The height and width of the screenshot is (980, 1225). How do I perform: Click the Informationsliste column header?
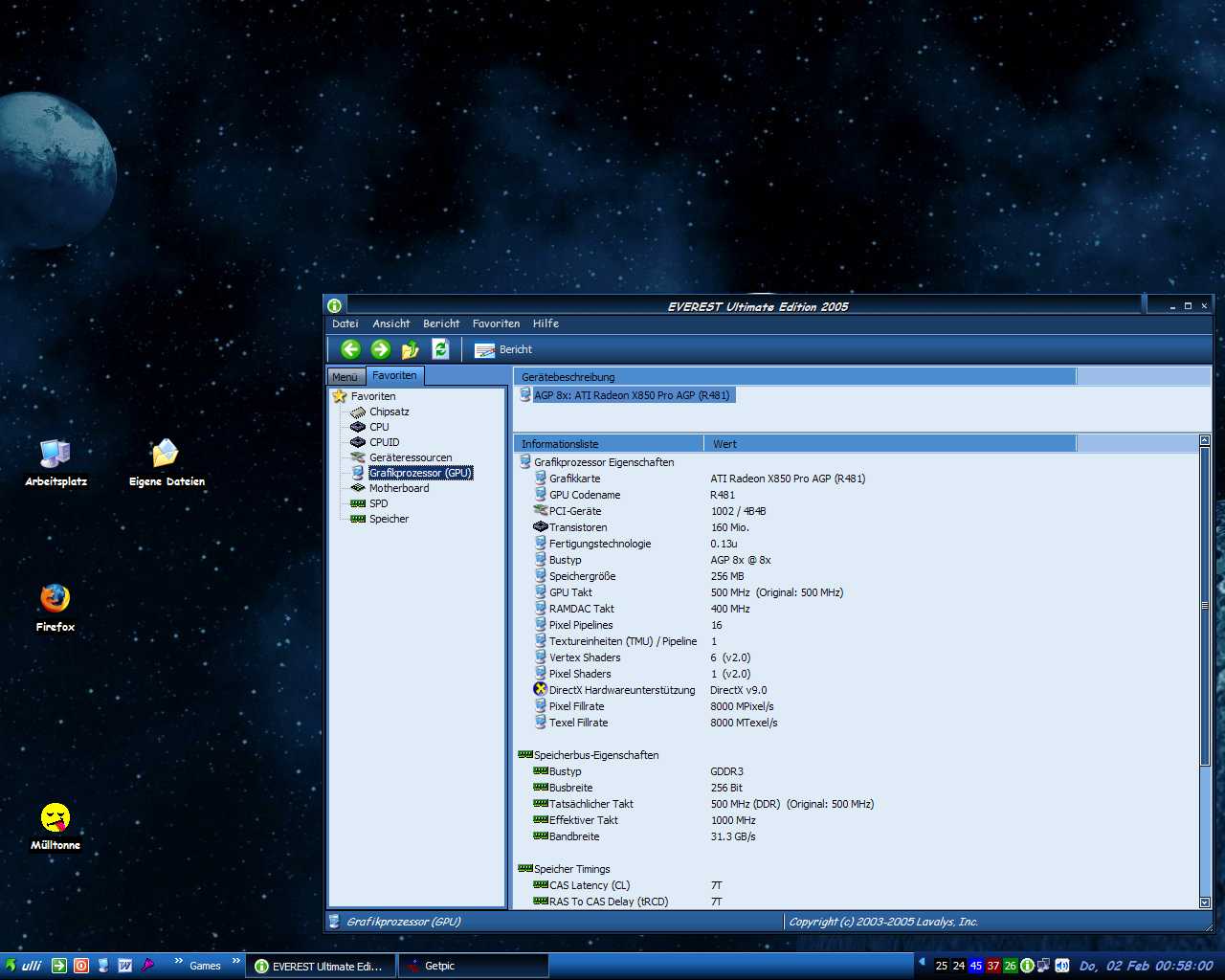[609, 444]
